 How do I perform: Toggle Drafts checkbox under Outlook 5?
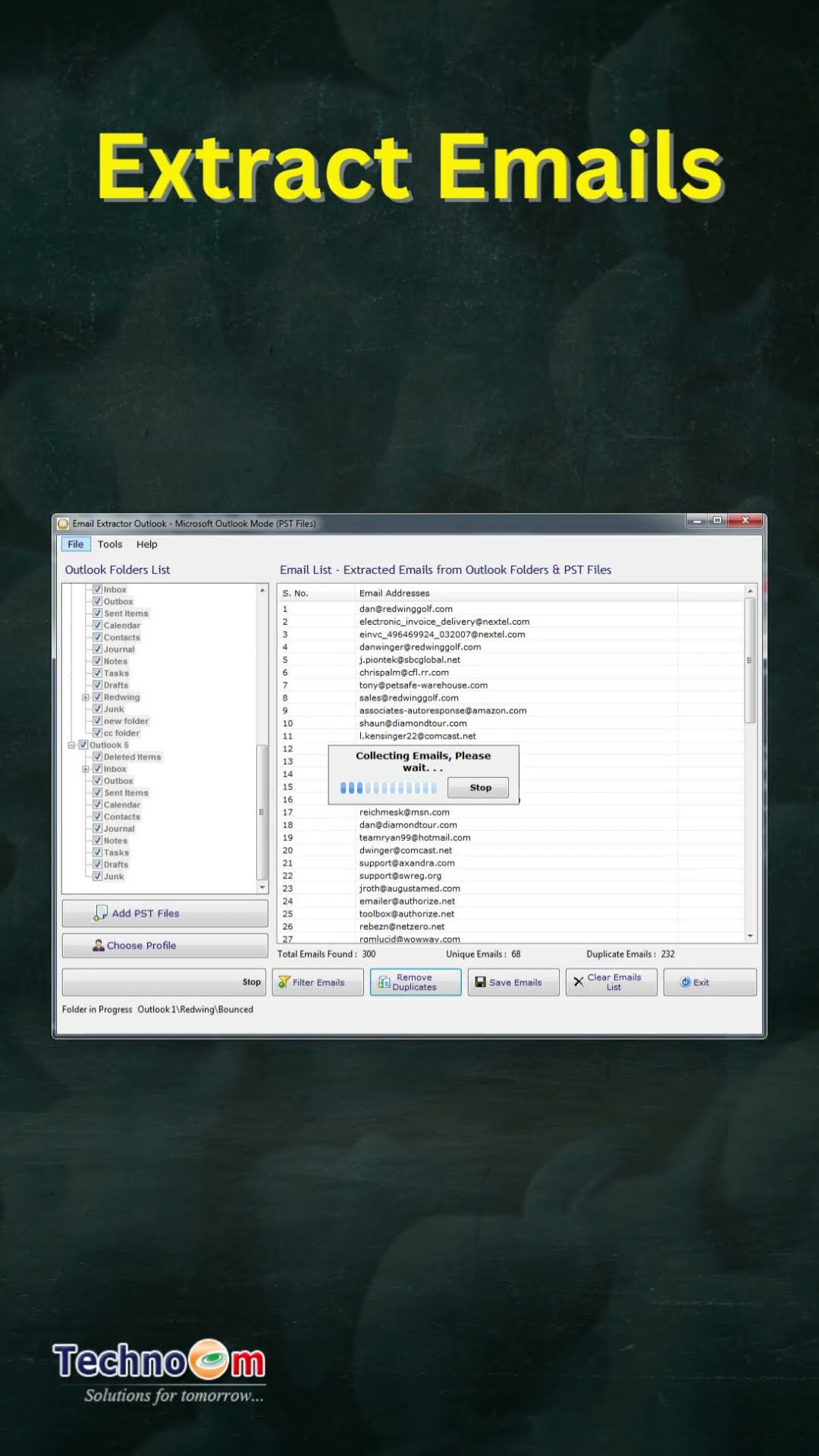97,864
